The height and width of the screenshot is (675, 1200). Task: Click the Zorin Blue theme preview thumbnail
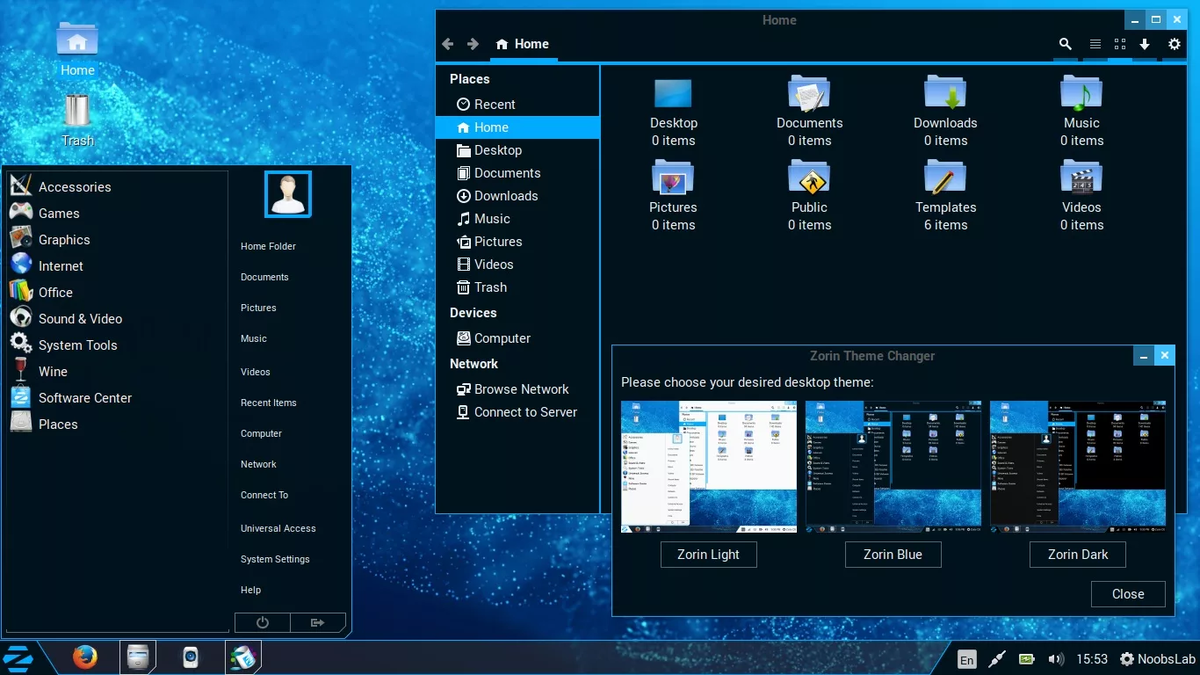pyautogui.click(x=893, y=466)
